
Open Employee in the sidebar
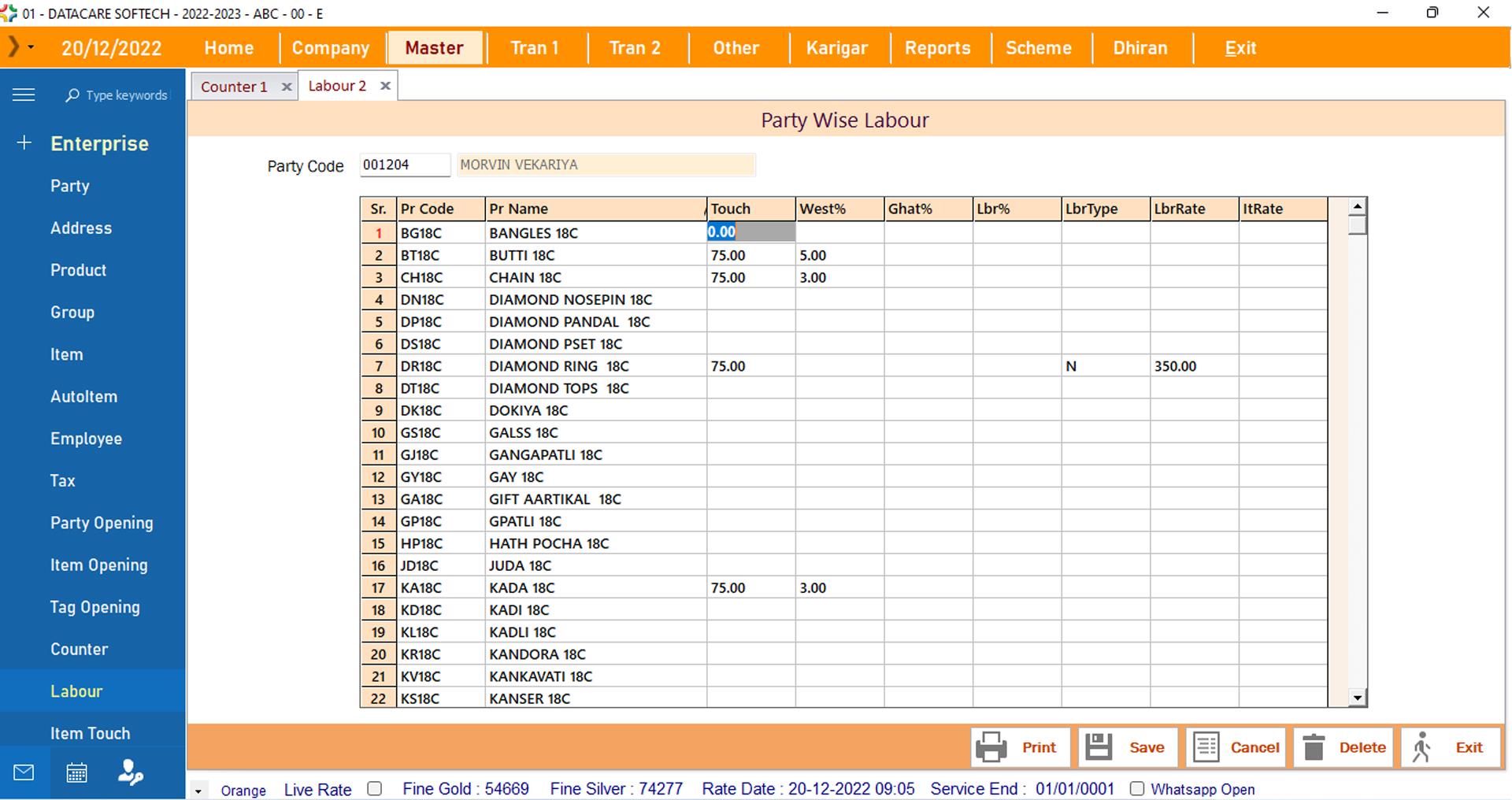(86, 439)
